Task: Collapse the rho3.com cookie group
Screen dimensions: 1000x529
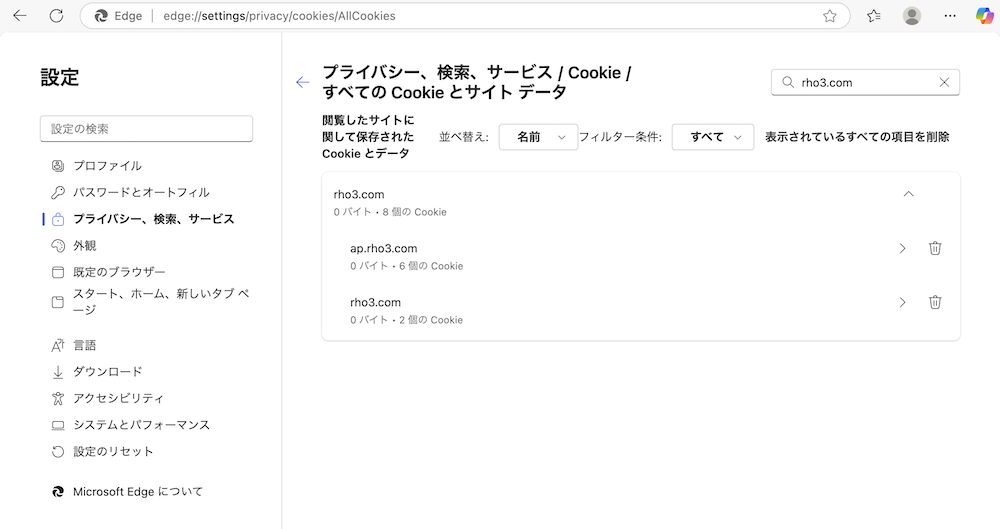Action: pos(909,194)
